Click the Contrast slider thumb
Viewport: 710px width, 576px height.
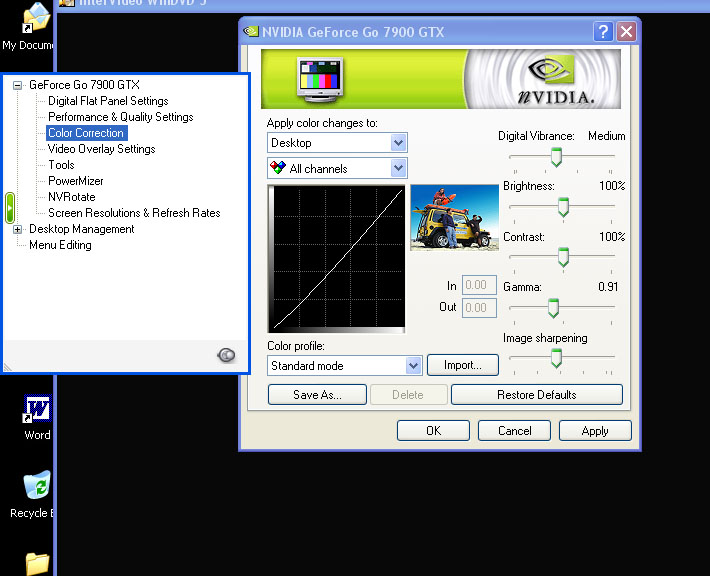click(563, 257)
